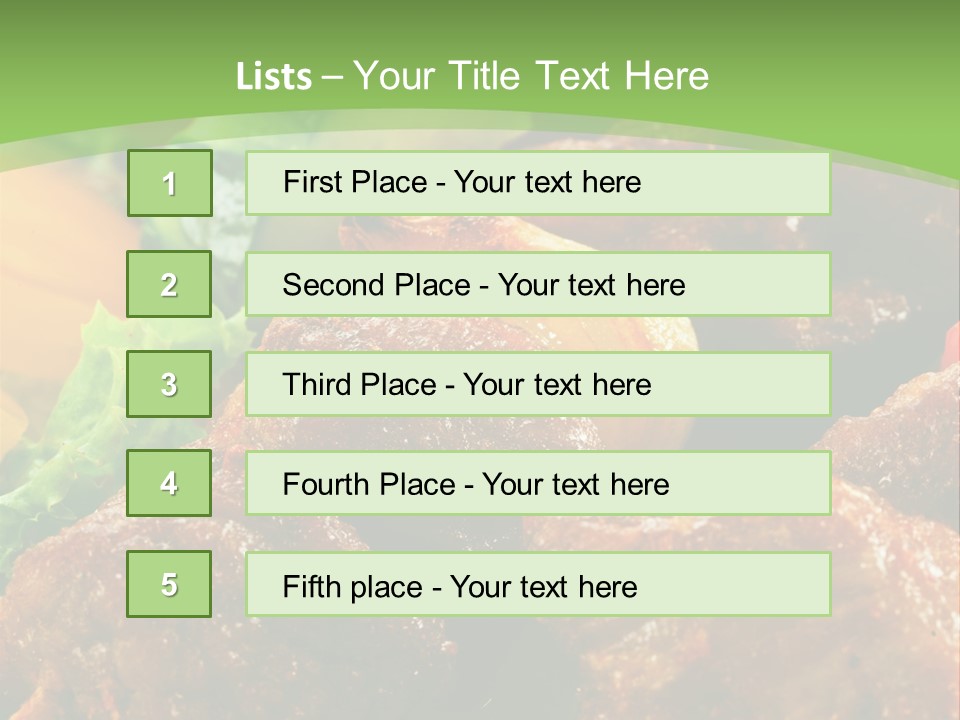Click the number 5 box
This screenshot has width=960, height=720.
point(169,584)
